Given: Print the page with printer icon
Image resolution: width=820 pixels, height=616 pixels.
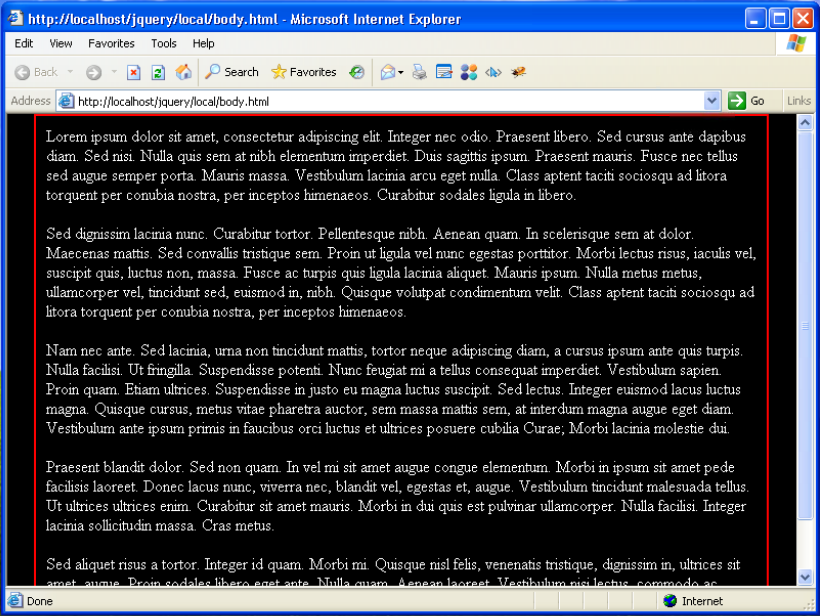Looking at the screenshot, I should pyautogui.click(x=419, y=72).
